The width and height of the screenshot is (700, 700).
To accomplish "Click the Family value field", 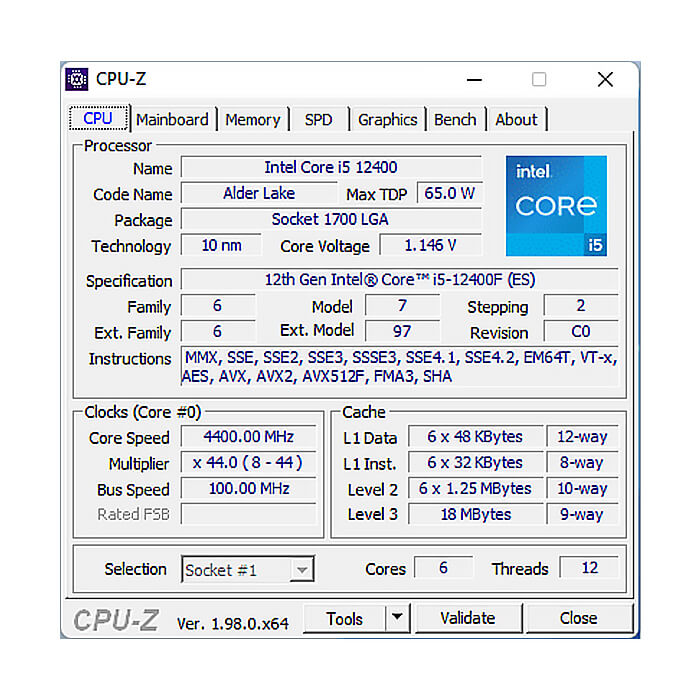I will 218,306.
